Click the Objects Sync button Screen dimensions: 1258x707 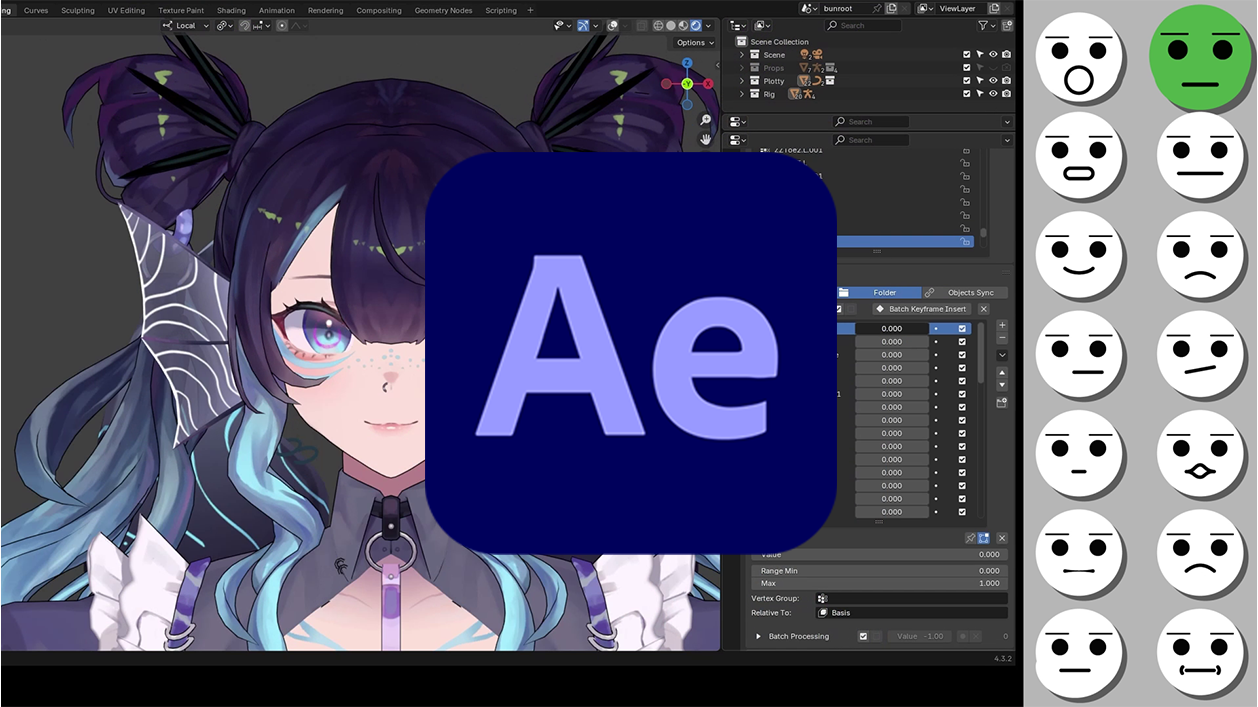(x=965, y=292)
